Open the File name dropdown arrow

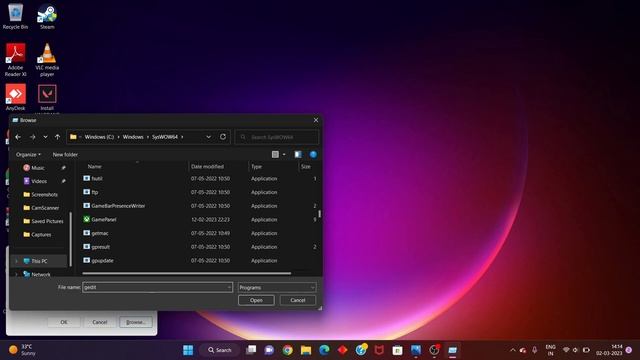coord(229,287)
